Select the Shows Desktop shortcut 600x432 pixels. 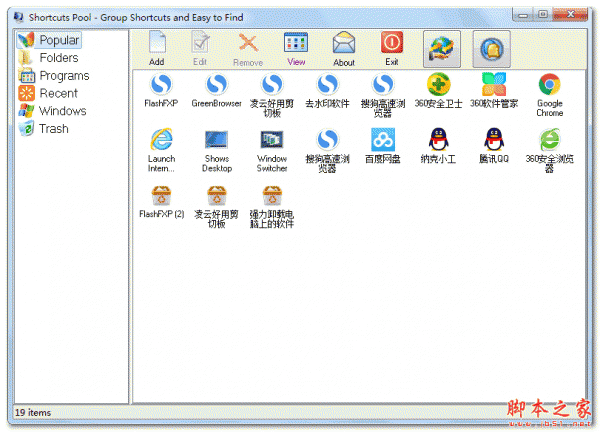tap(217, 151)
